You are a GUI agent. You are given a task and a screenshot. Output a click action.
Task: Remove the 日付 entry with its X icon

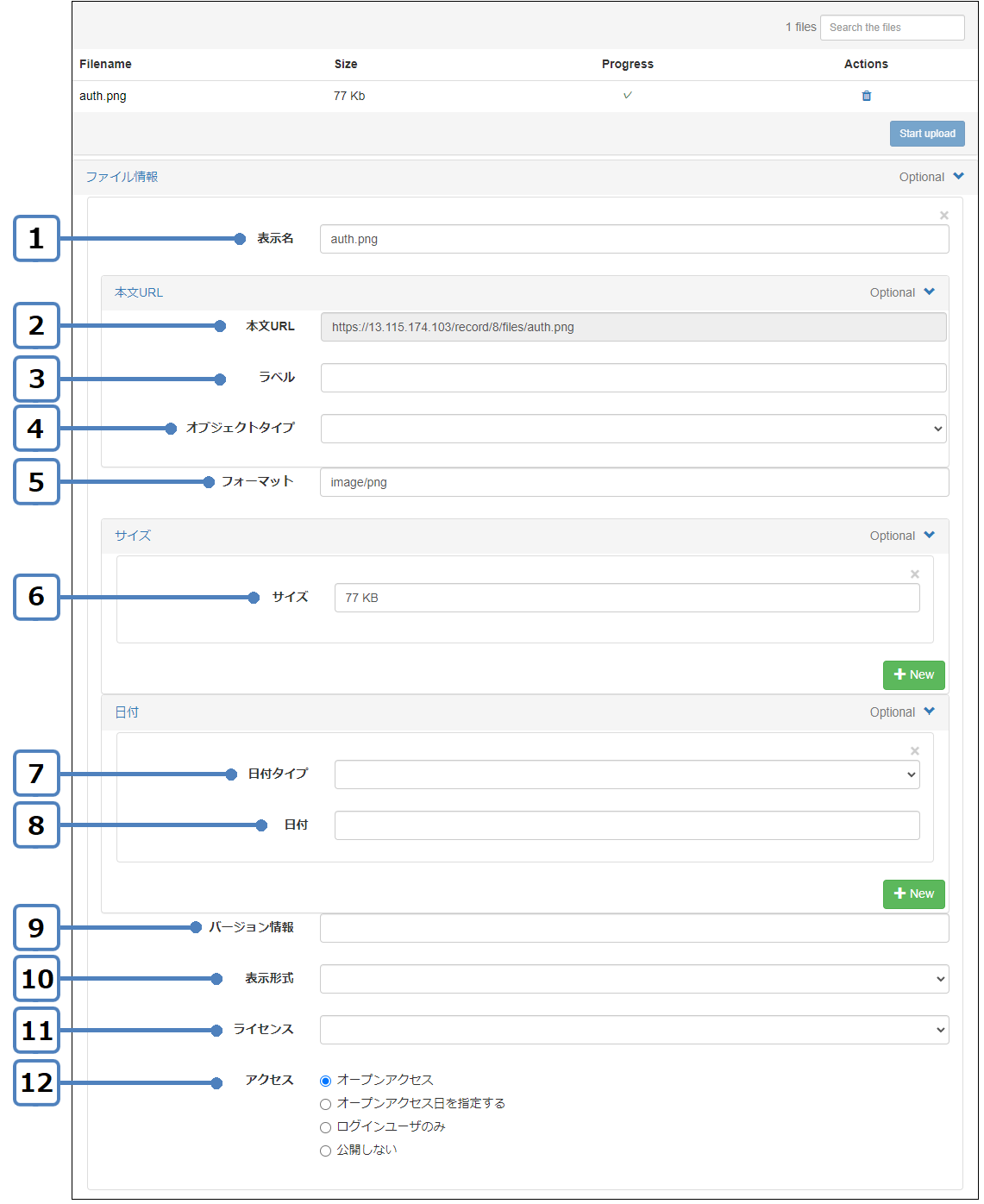pos(914,751)
